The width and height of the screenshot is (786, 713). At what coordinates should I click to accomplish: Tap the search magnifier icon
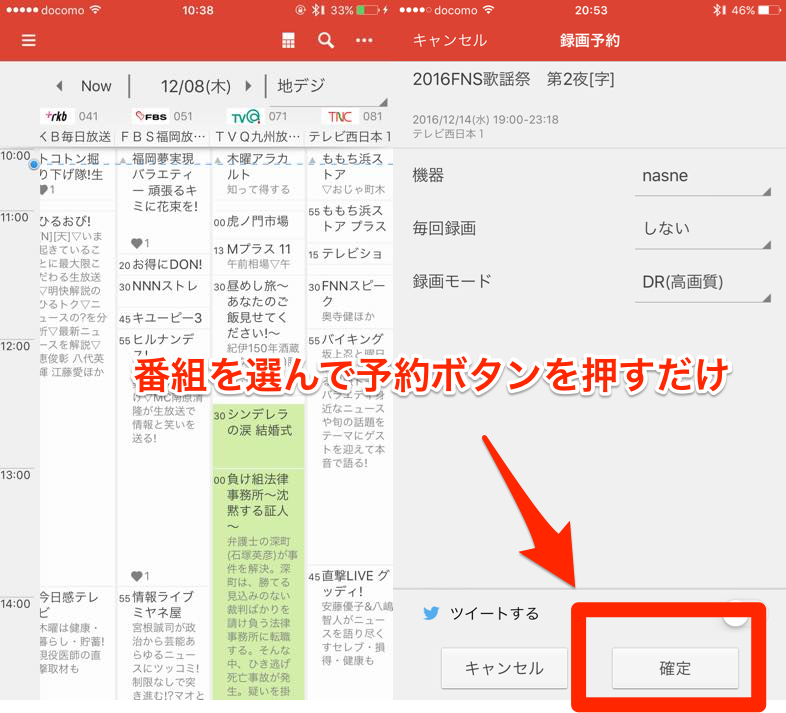326,40
